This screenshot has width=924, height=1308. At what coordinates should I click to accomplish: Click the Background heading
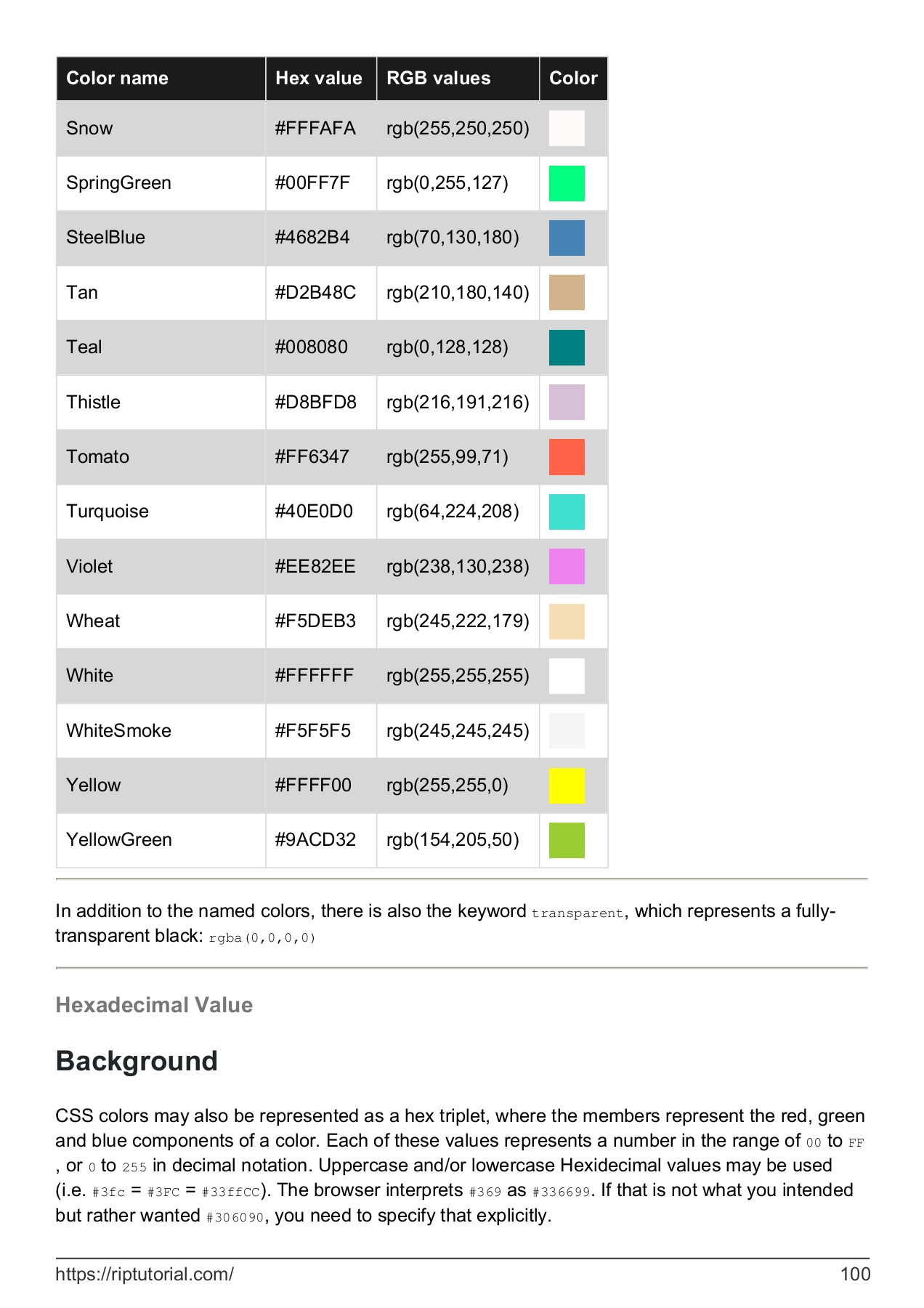point(137,1061)
